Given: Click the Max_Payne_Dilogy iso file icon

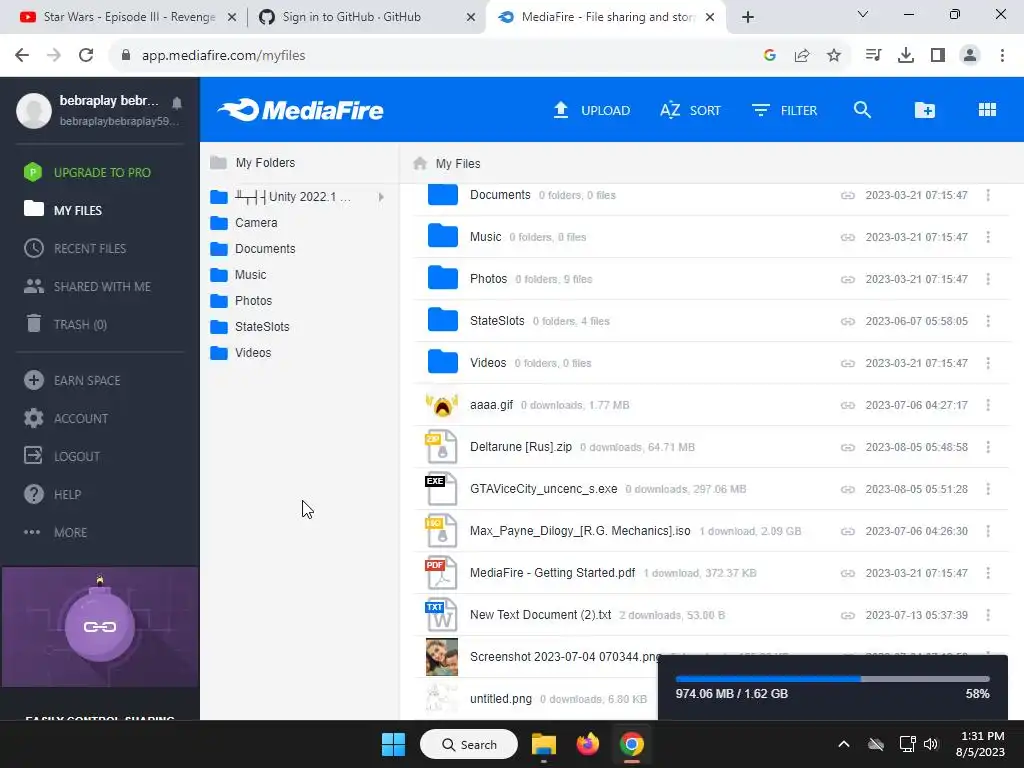Looking at the screenshot, I should pos(442,531).
